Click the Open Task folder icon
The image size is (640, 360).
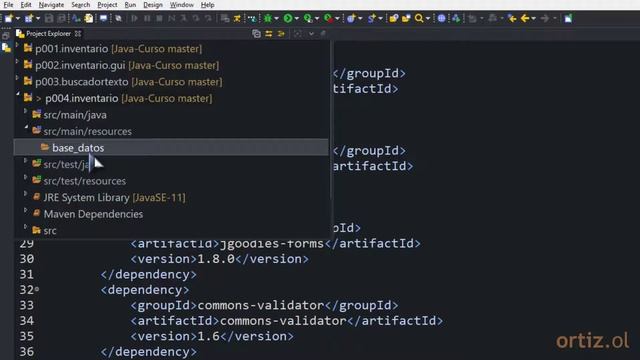(x=406, y=18)
